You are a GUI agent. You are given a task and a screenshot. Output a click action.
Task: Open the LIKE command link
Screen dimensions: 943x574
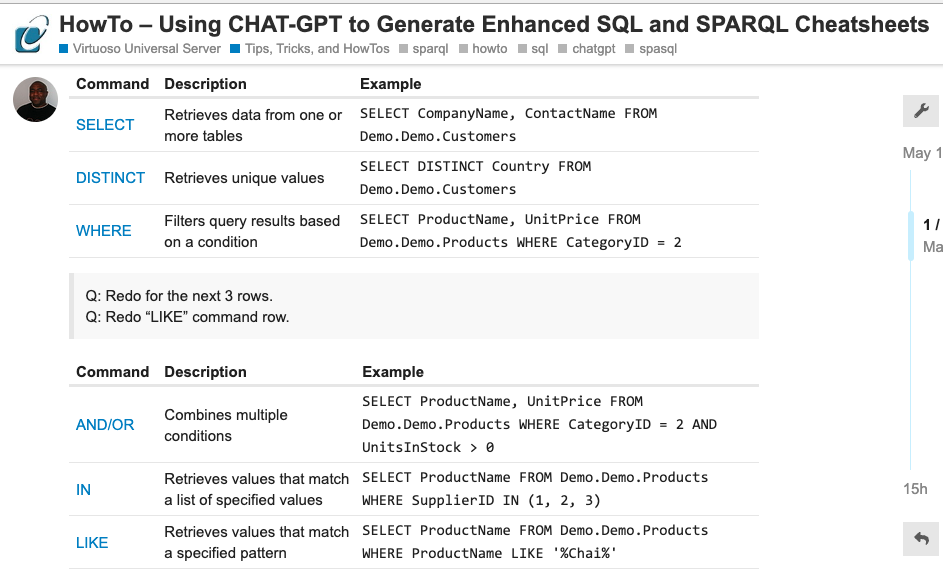pos(92,543)
